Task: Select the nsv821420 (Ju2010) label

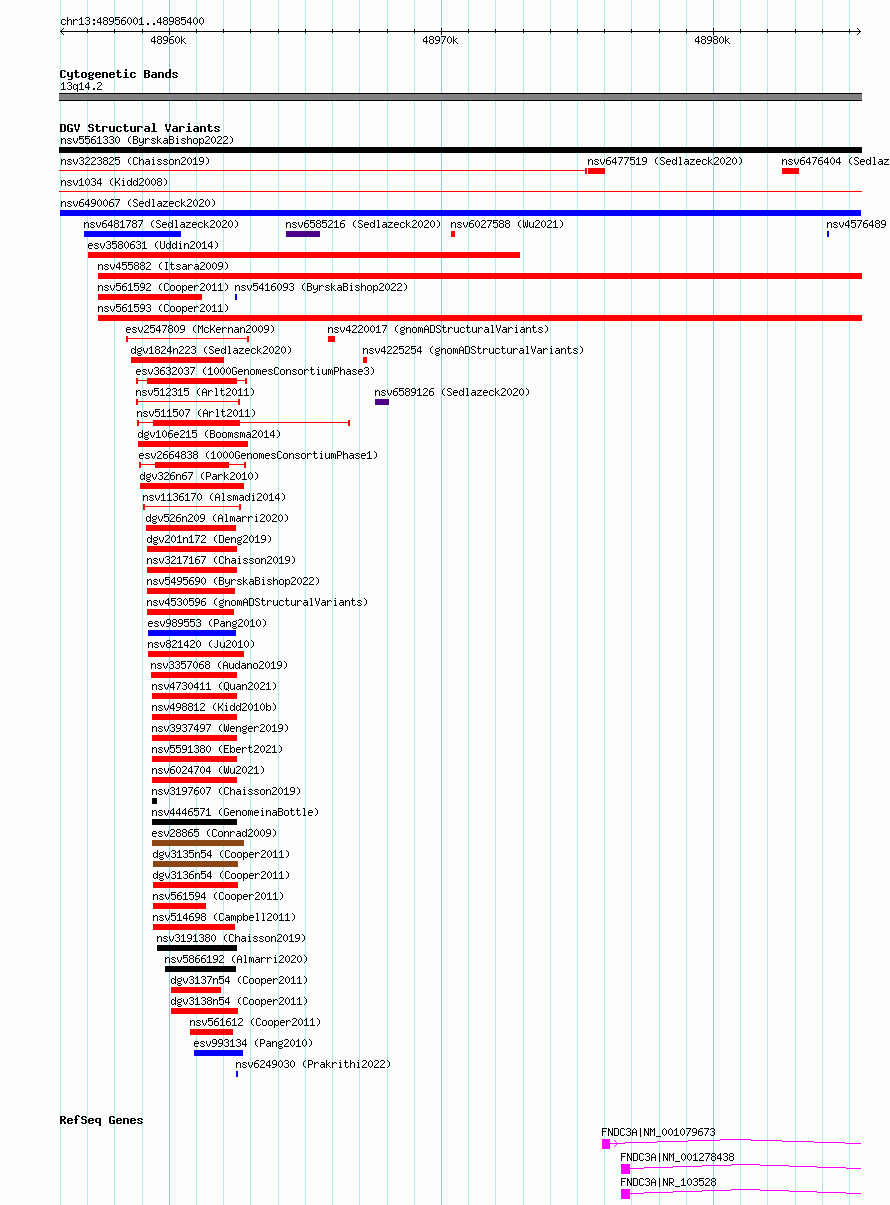Action: click(201, 644)
